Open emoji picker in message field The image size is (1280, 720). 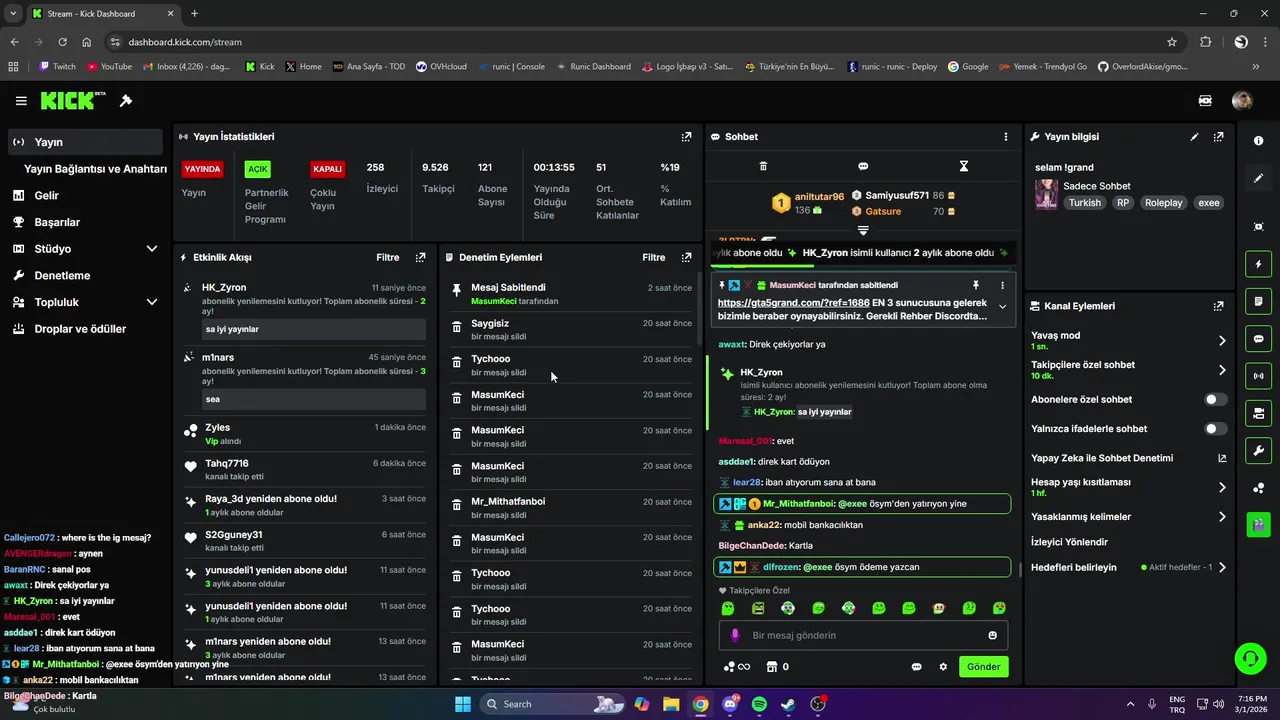click(x=992, y=635)
